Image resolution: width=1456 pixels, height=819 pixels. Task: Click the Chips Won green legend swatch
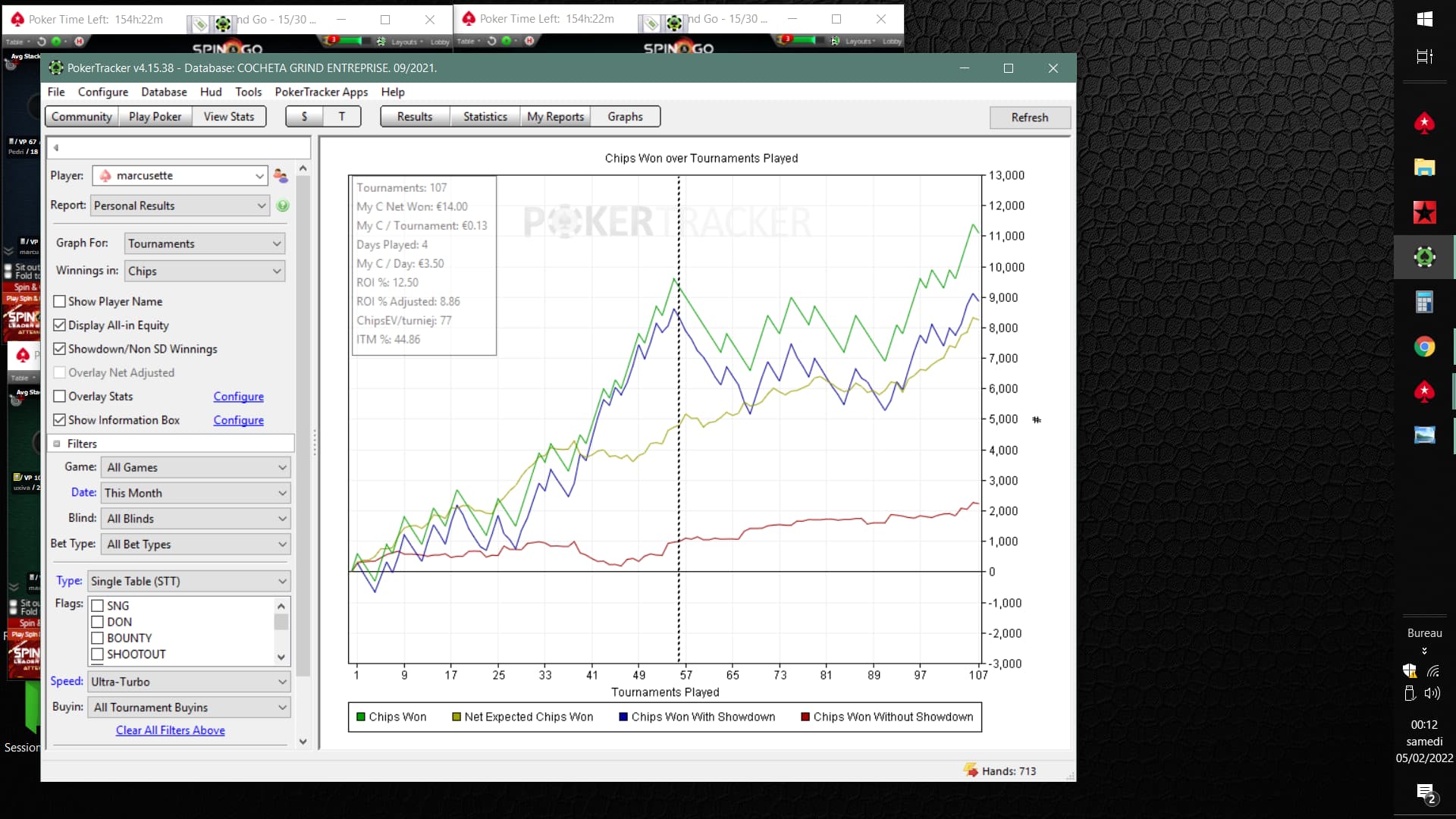point(361,717)
